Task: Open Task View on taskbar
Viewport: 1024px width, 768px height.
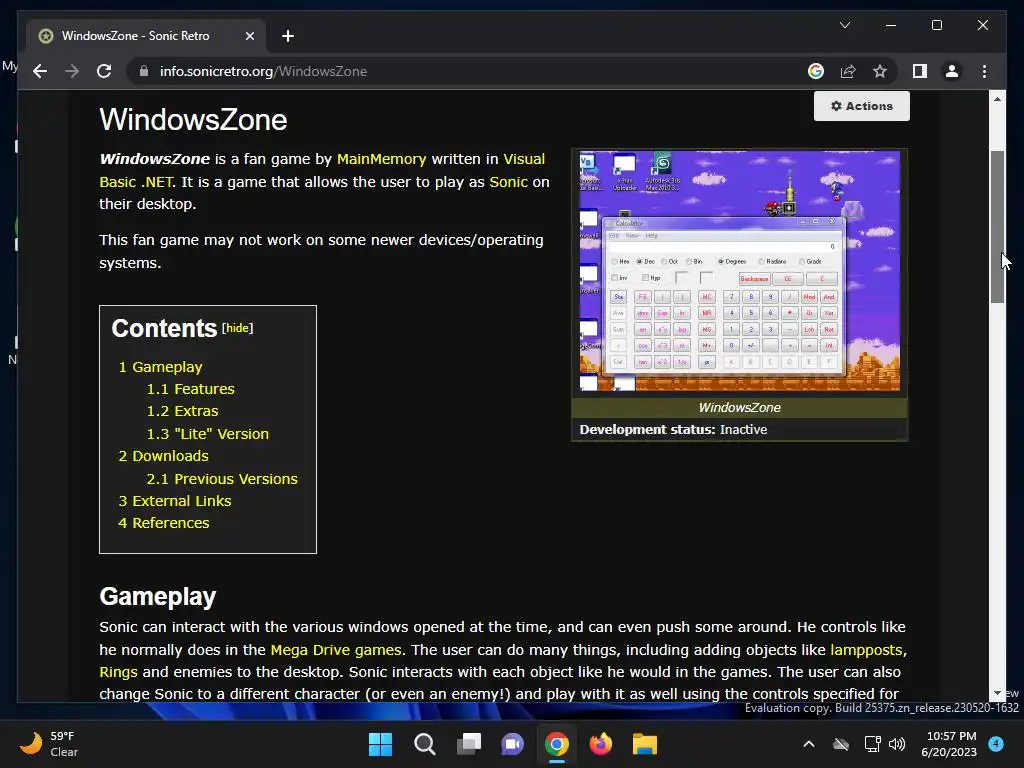Action: coord(469,744)
